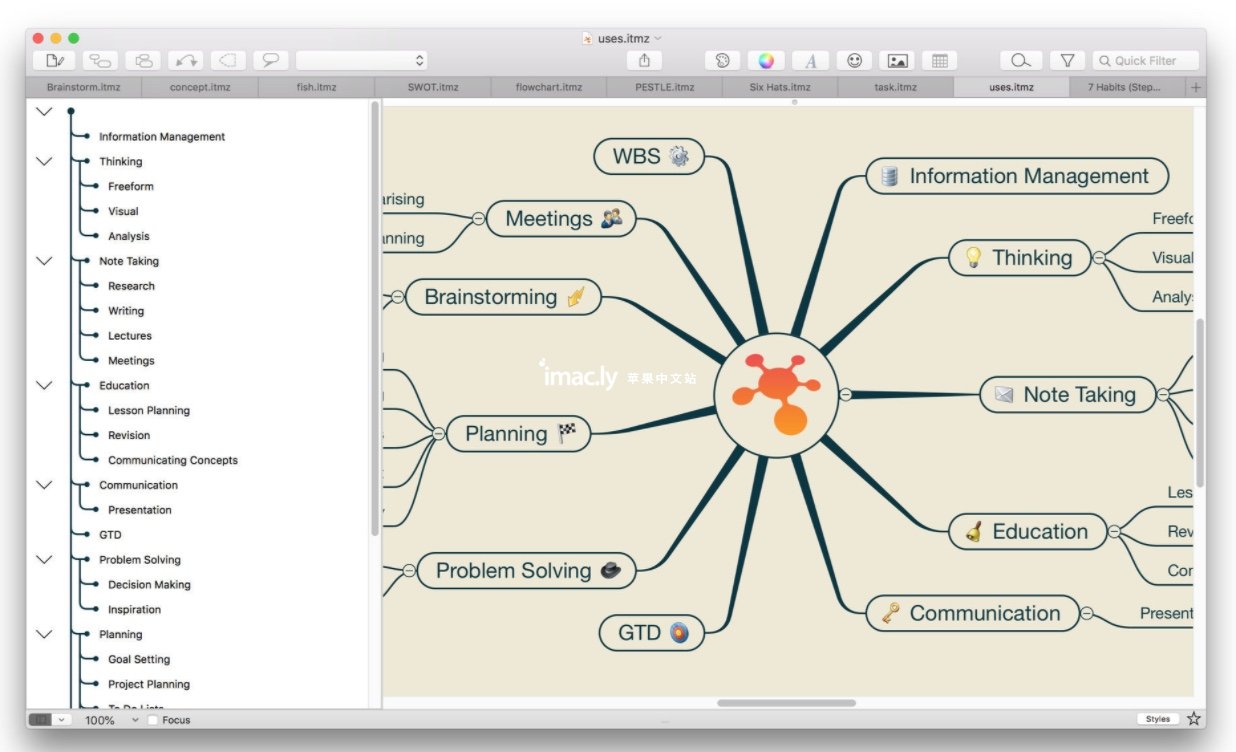Open the font style panel
The image size is (1236, 752).
[810, 61]
